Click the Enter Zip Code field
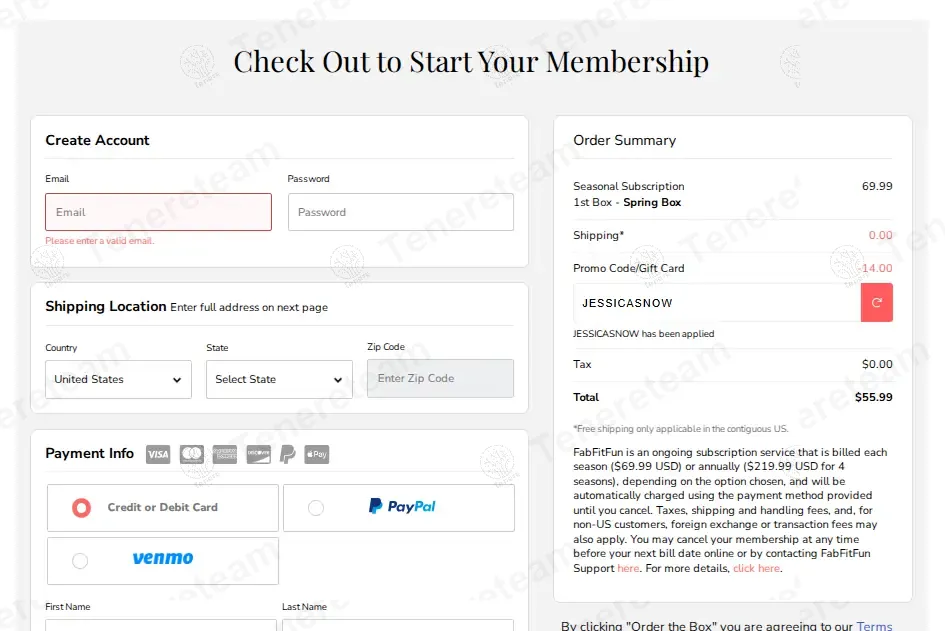This screenshot has height=631, width=945. pyautogui.click(x=440, y=379)
